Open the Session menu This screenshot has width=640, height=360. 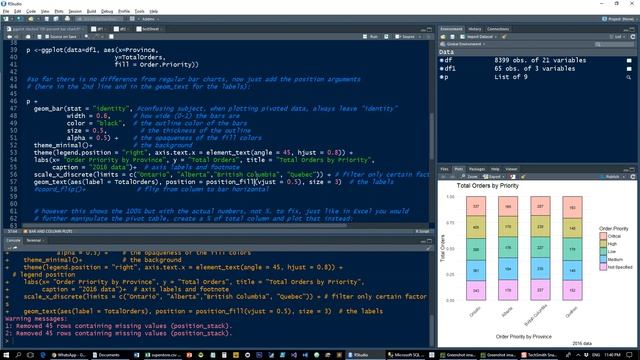75,11
